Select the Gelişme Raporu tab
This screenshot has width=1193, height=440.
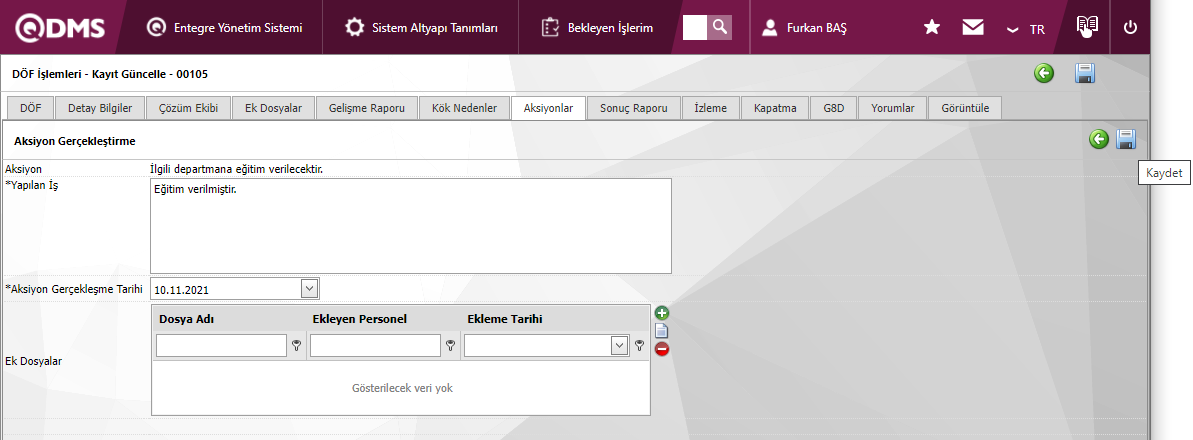[367, 108]
